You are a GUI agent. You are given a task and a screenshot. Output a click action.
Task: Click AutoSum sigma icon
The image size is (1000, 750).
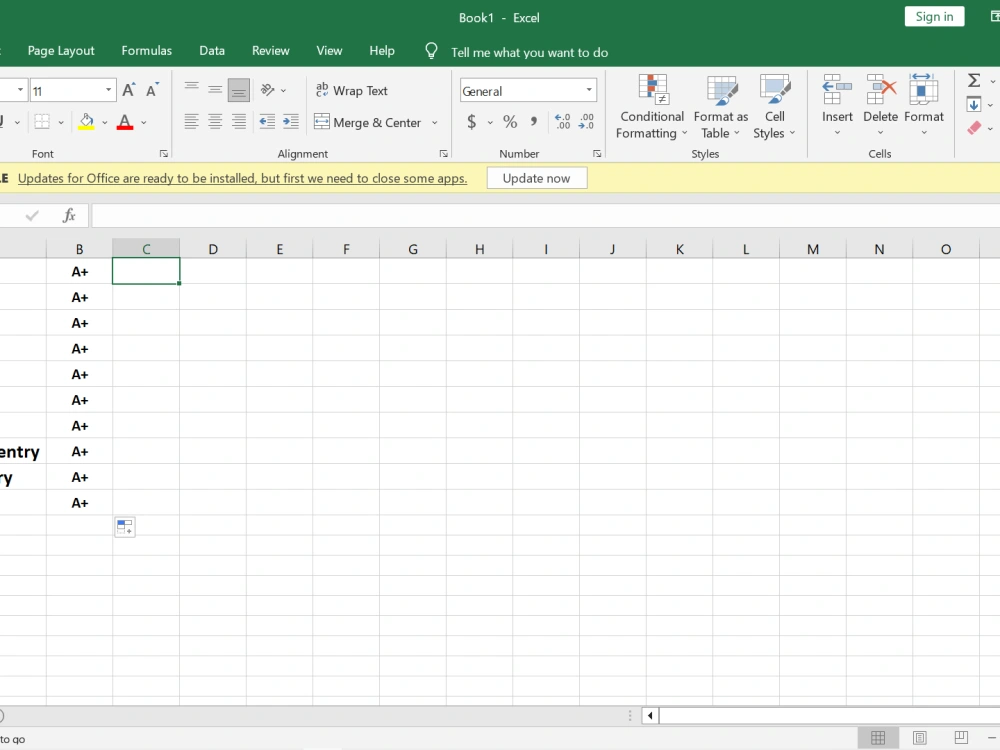[x=974, y=80]
